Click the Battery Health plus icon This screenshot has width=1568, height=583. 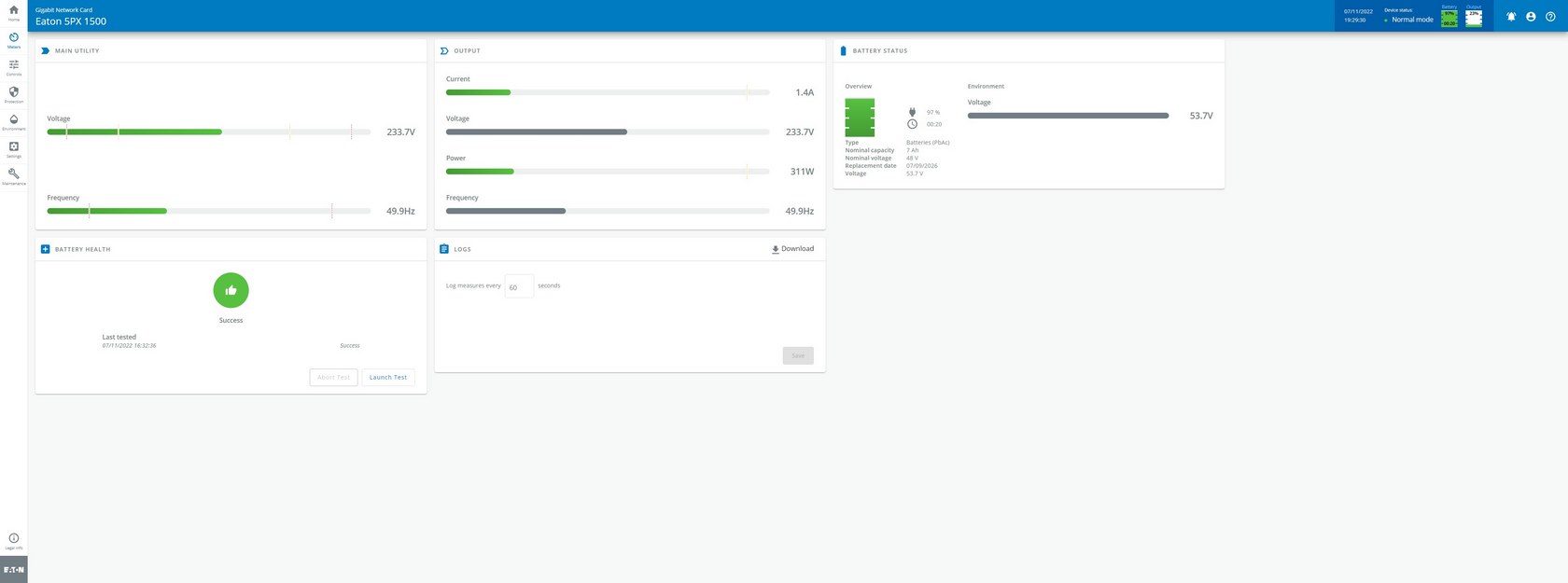(45, 249)
